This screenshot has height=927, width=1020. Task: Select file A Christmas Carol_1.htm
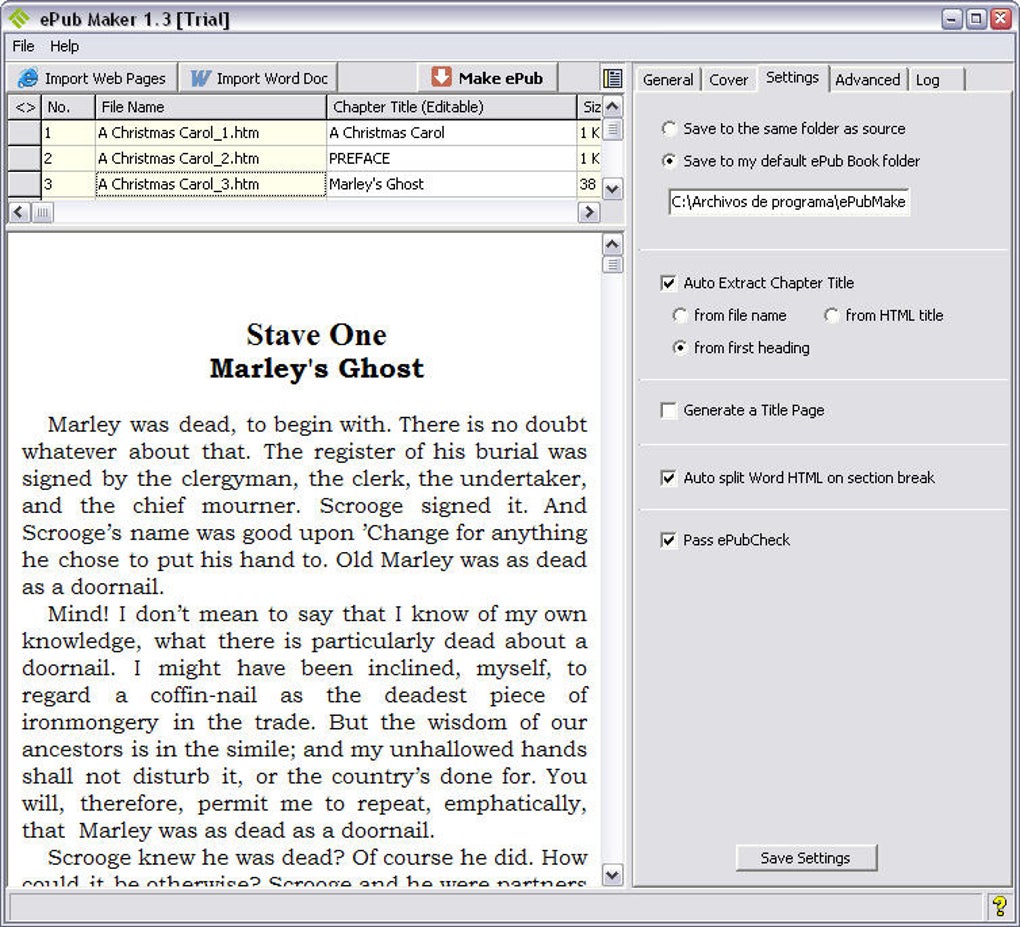coord(211,133)
